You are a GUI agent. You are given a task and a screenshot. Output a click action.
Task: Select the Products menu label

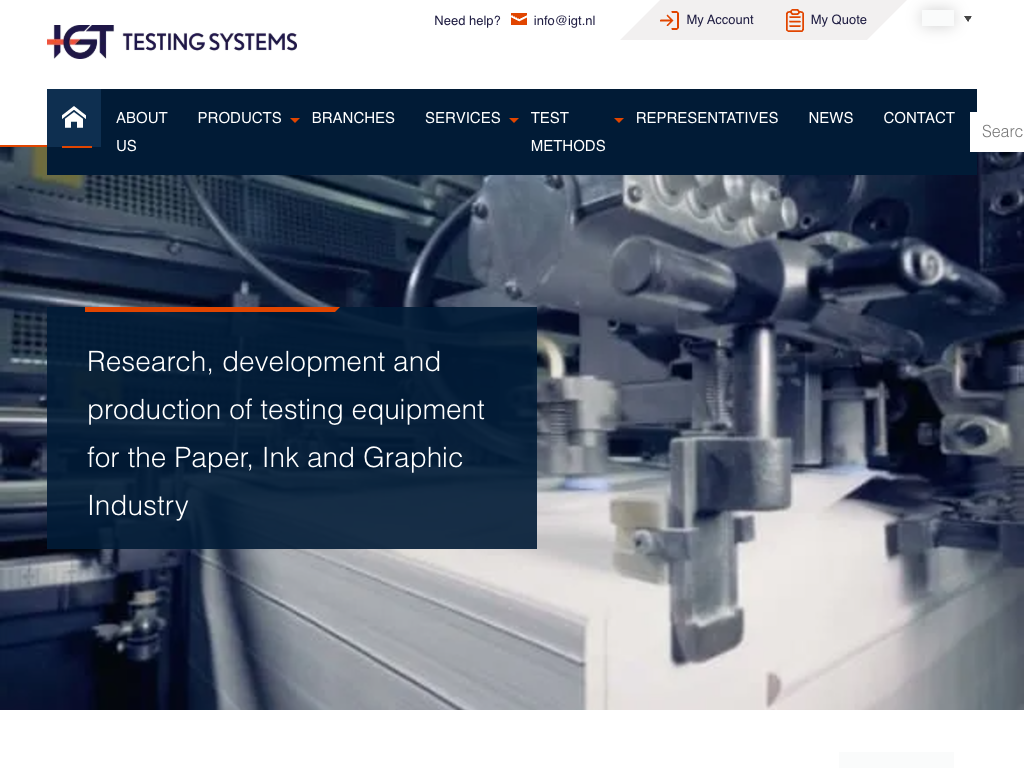(x=239, y=118)
